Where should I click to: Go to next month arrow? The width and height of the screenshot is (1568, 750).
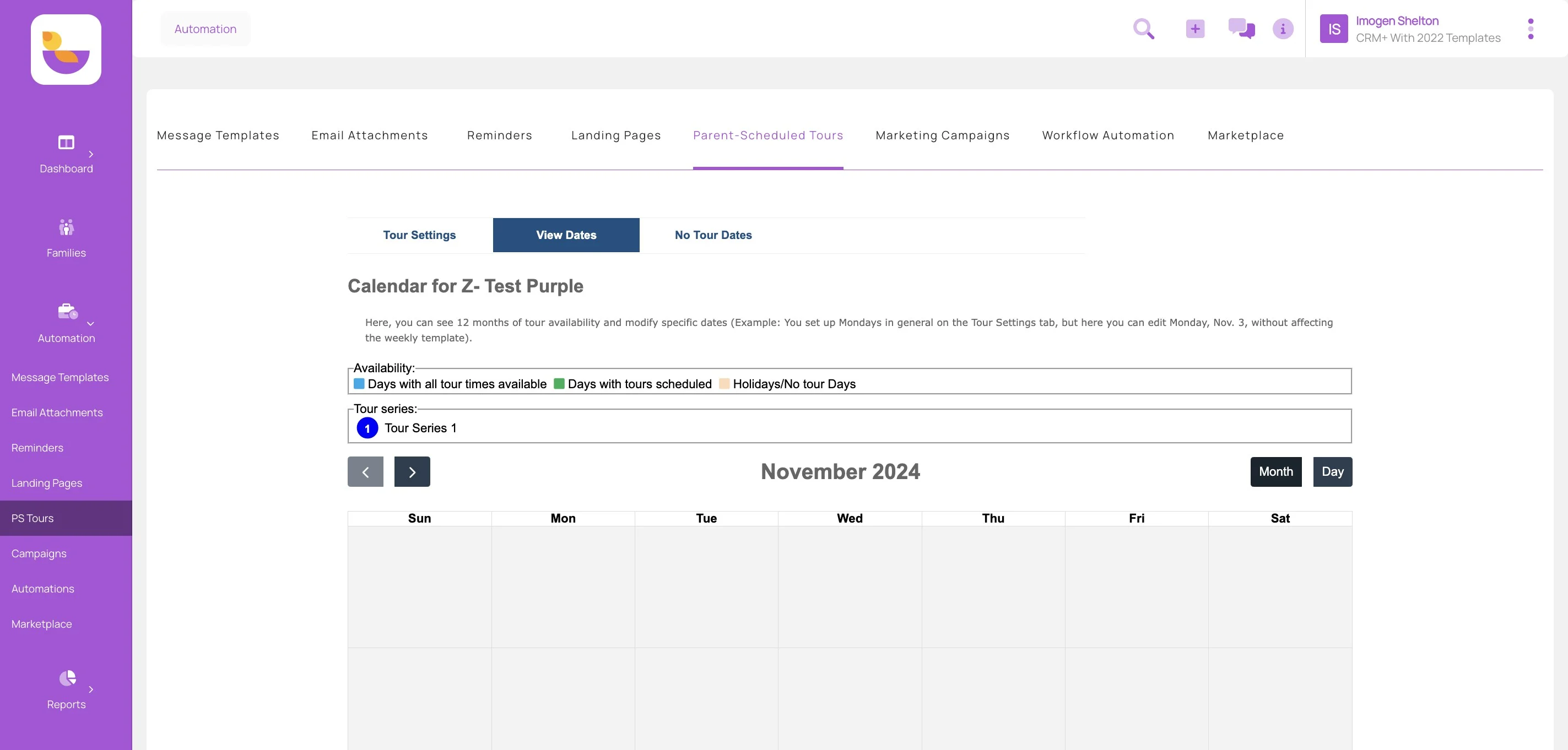pos(412,472)
